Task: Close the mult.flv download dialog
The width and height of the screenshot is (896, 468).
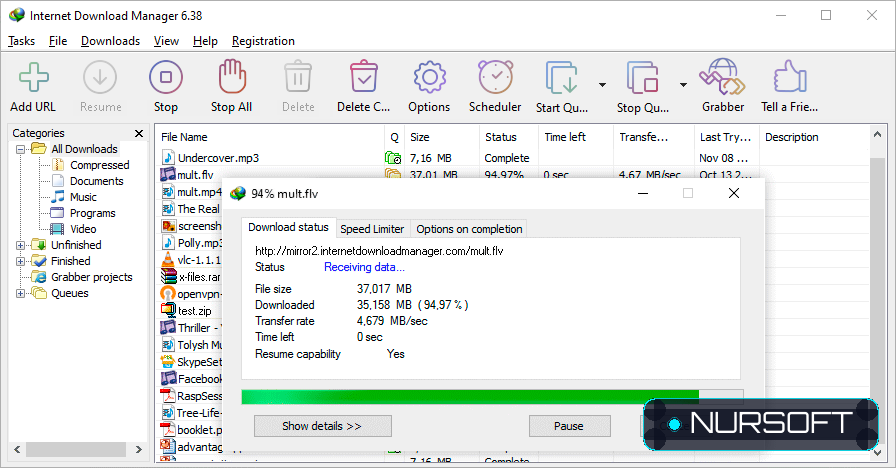Action: [x=734, y=193]
